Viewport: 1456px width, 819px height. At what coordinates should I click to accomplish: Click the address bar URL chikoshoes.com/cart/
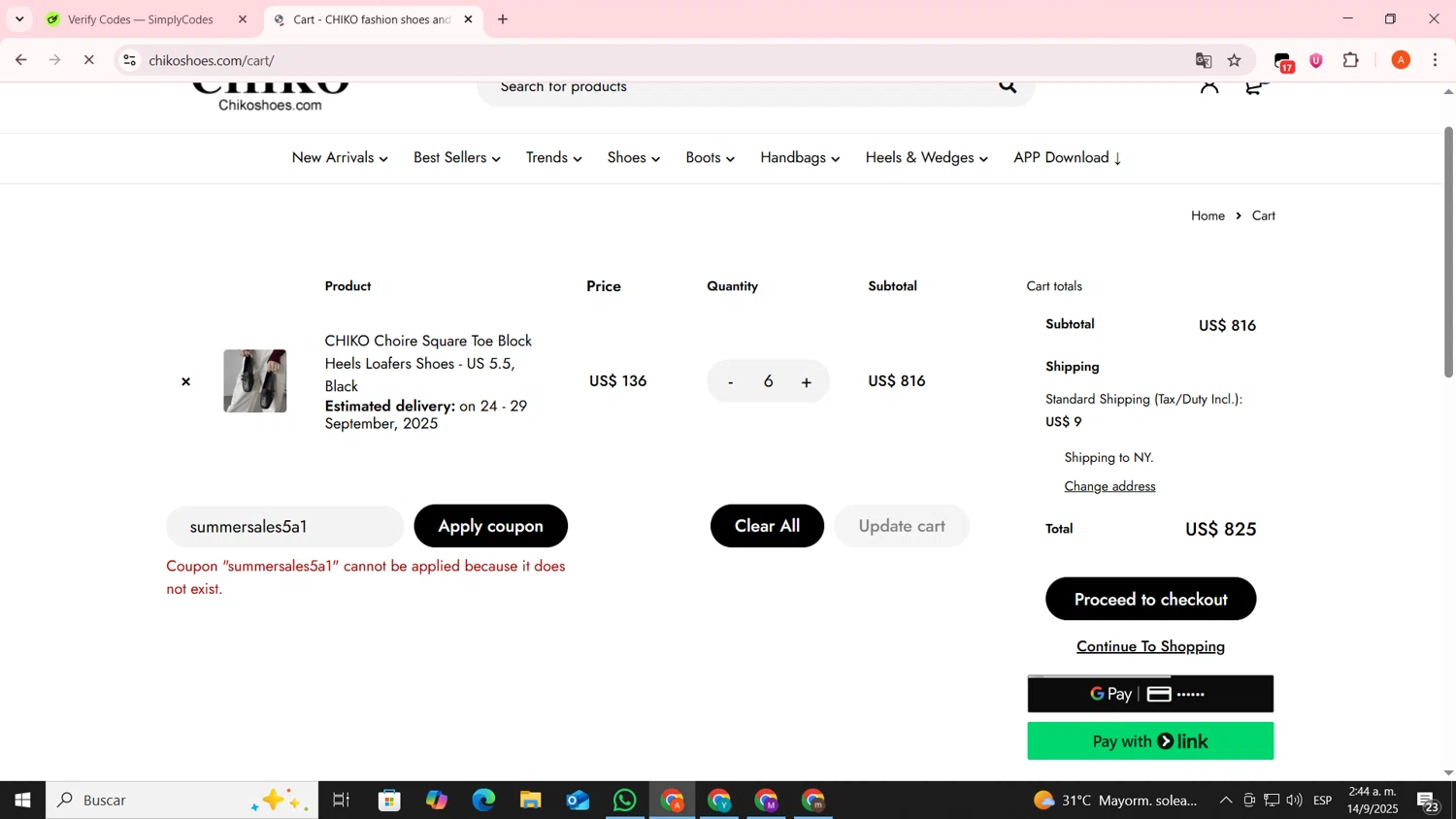[212, 60]
